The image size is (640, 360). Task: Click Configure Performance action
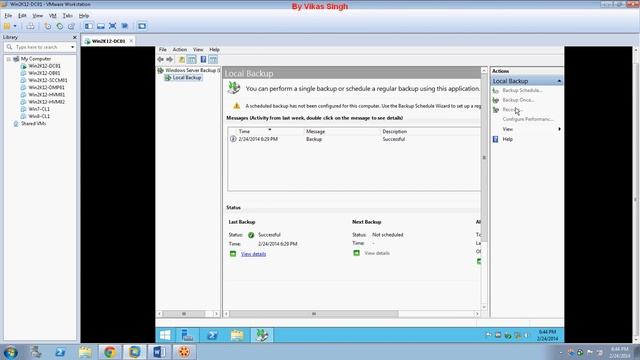[x=527, y=119]
